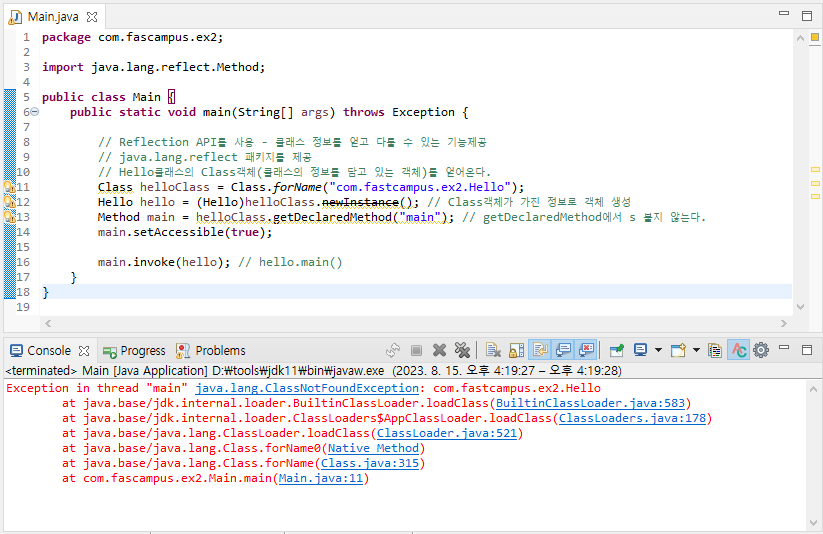Image resolution: width=823 pixels, height=534 pixels.
Task: Click the warning marker on line 13
Action: [x=9, y=217]
